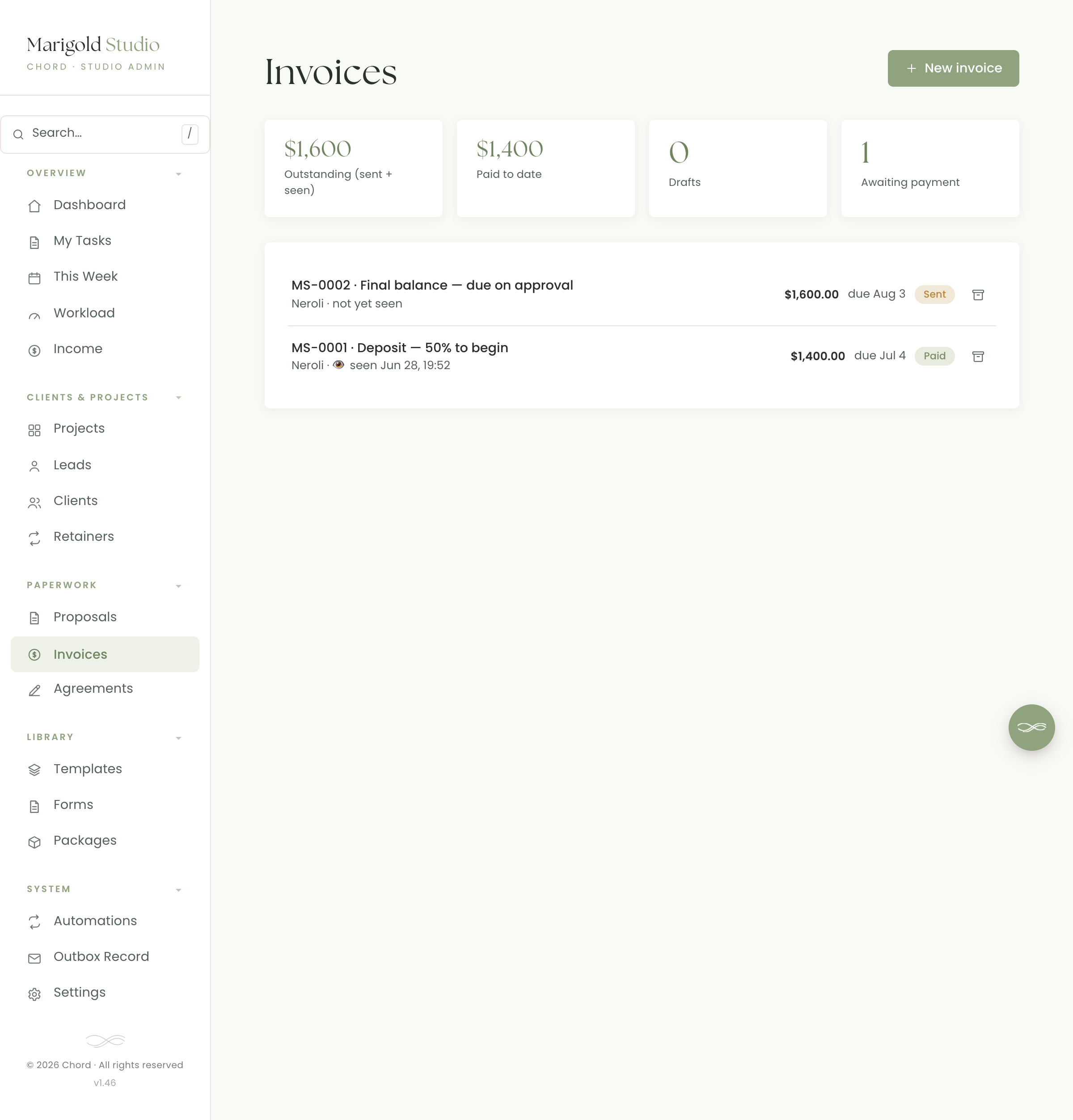Screen dimensions: 1073x1120
Task: Navigate to Templates
Action: pos(105,769)
